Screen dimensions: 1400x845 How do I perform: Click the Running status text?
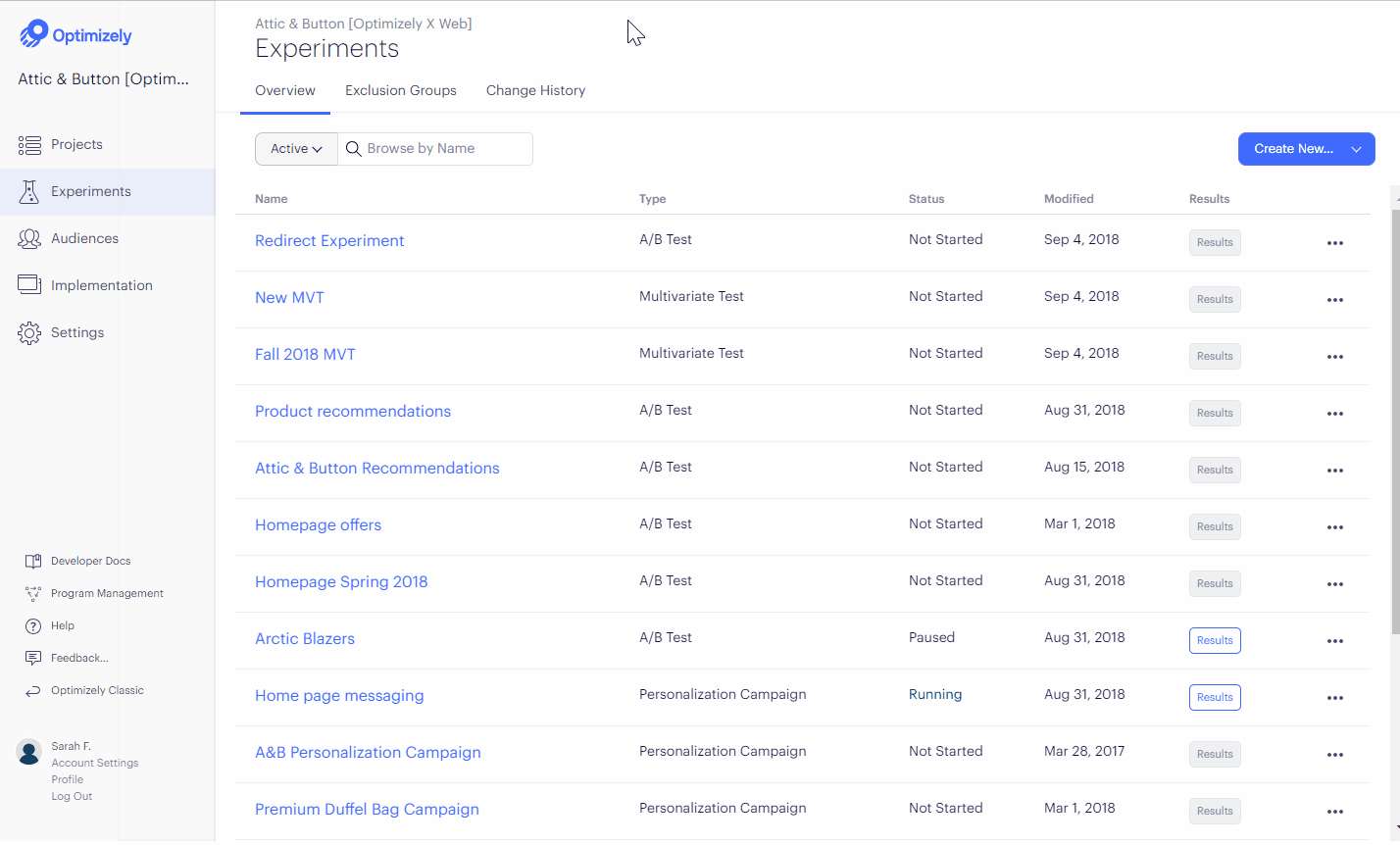(935, 694)
